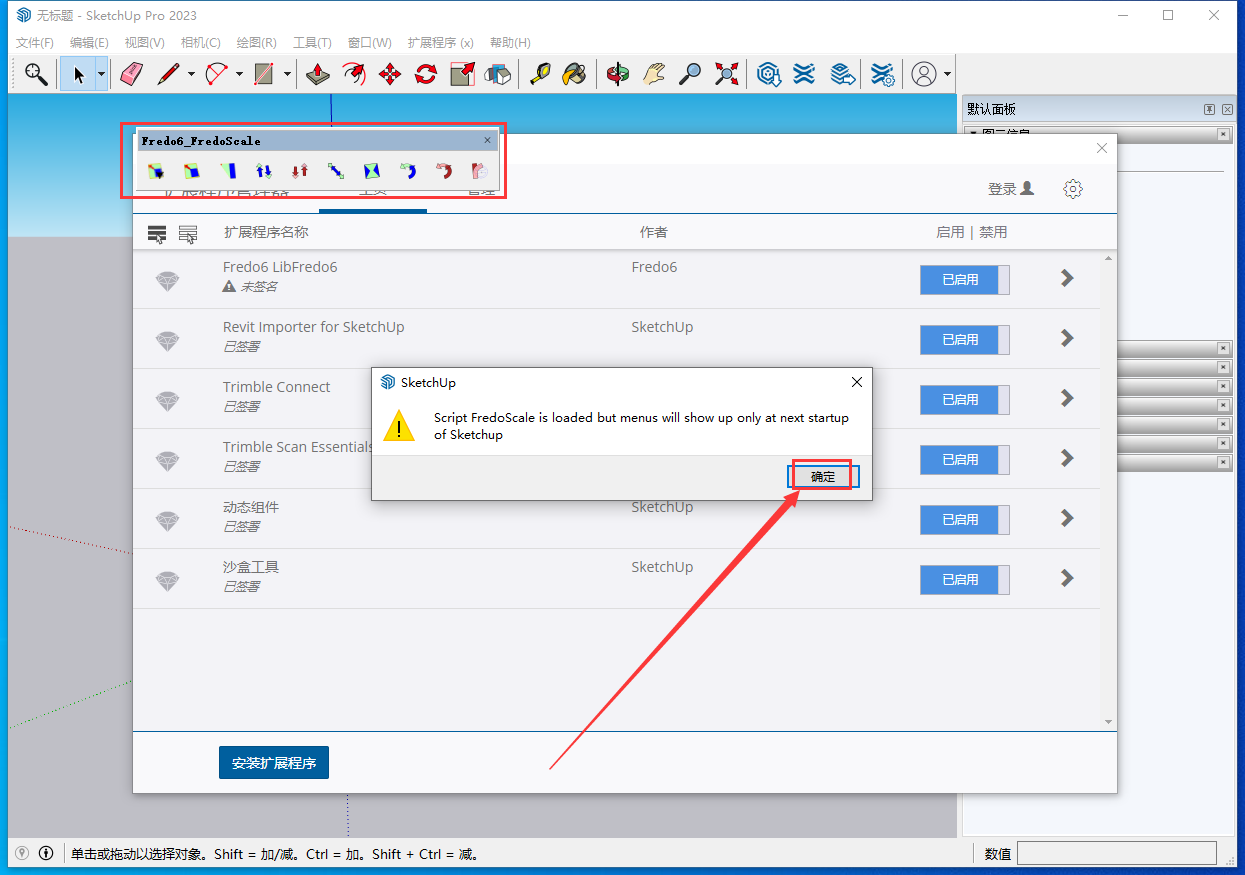
Task: Click the account profile icon
Action: [x=924, y=74]
